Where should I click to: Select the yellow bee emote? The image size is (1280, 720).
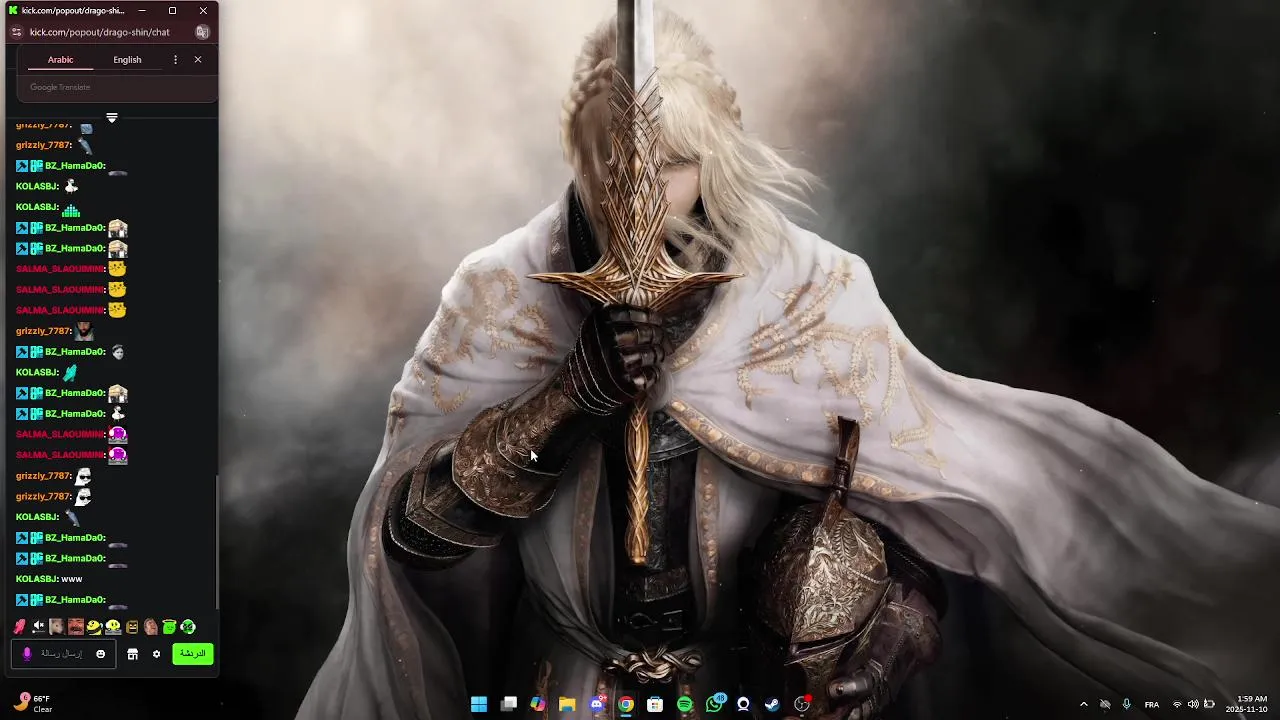click(94, 627)
